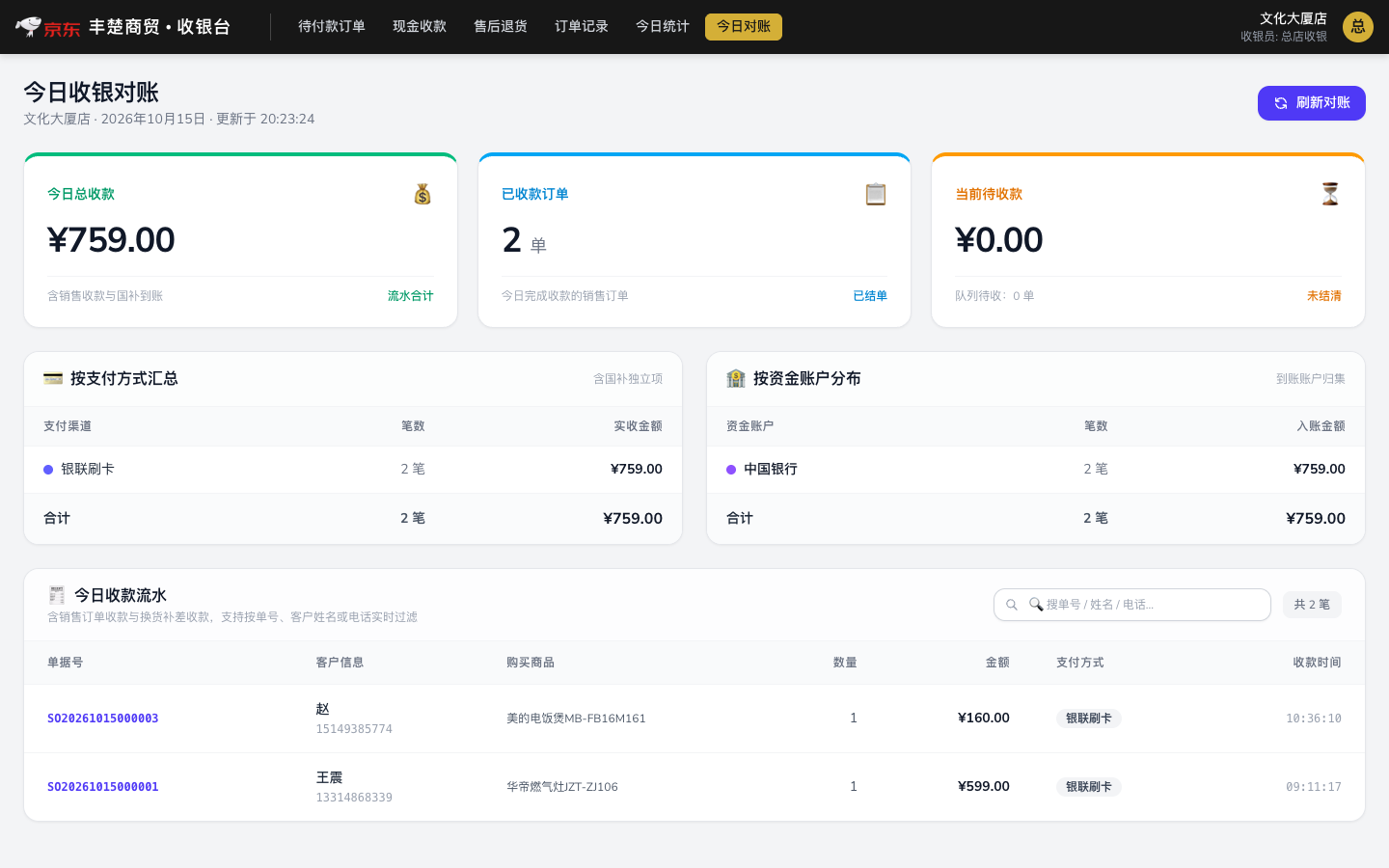Click the 银联刷卡 row in payment summary

pyautogui.click(x=353, y=470)
